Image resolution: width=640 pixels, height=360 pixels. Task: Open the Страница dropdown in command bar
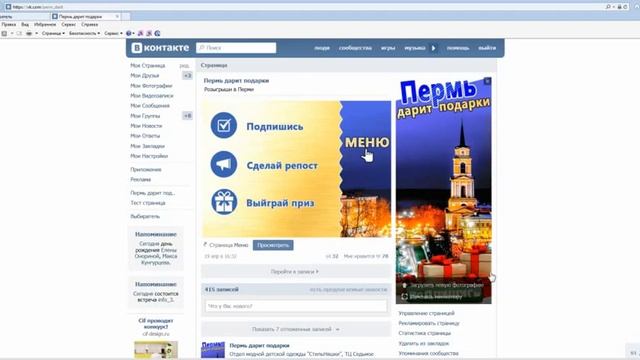pos(53,33)
